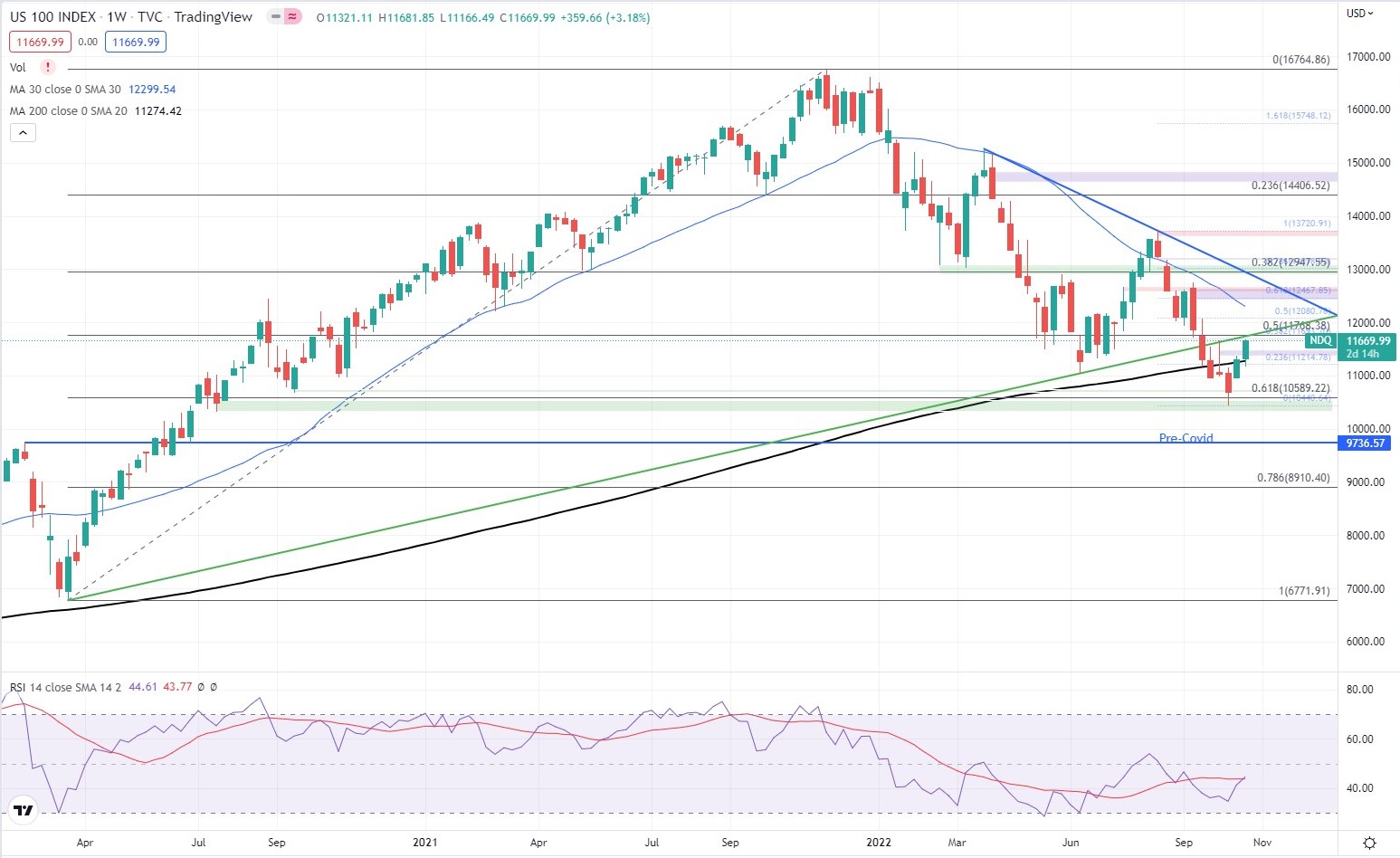
Task: Click the US 100 INDEX symbol title
Action: click(52, 17)
